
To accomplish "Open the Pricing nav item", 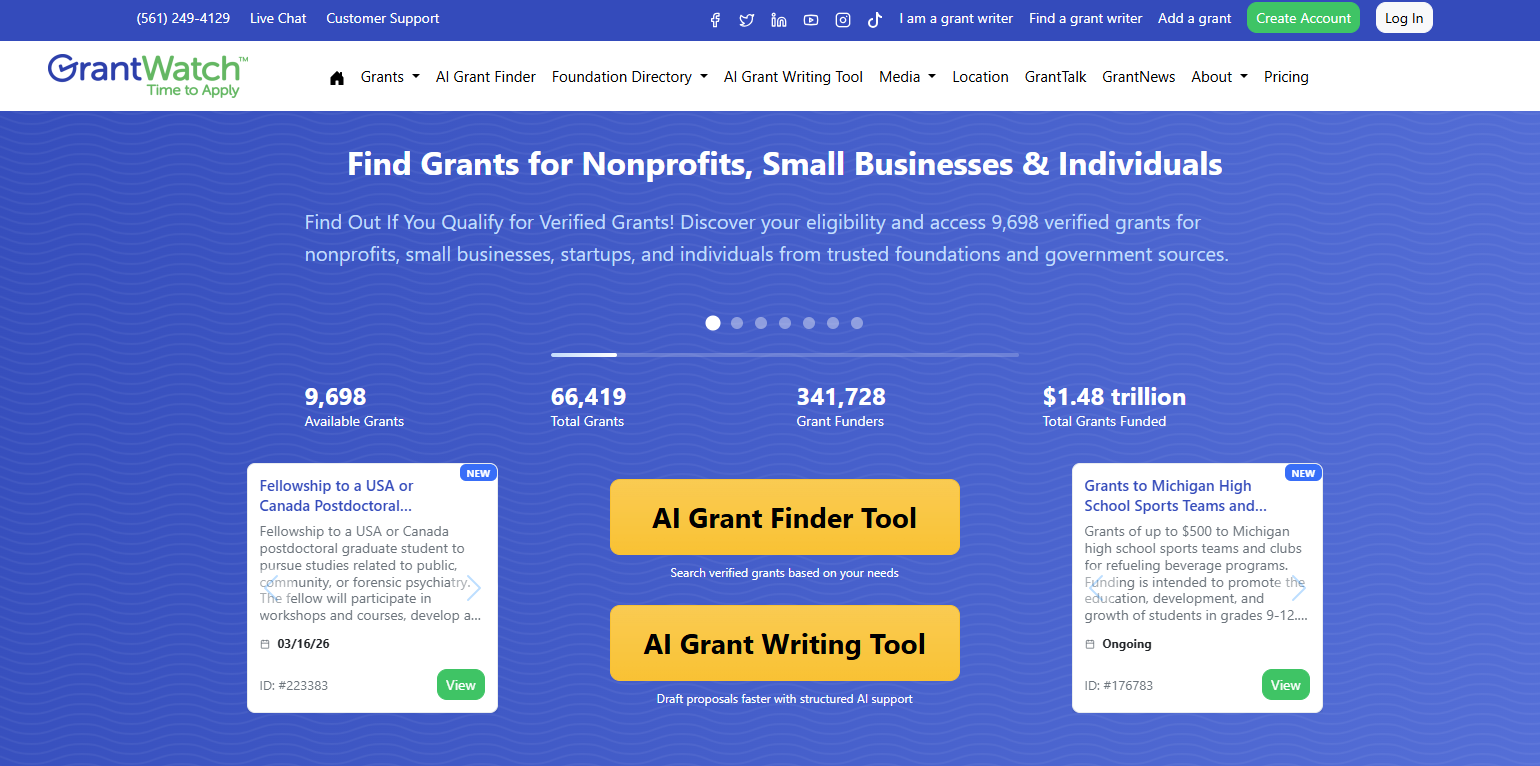I will (1286, 77).
